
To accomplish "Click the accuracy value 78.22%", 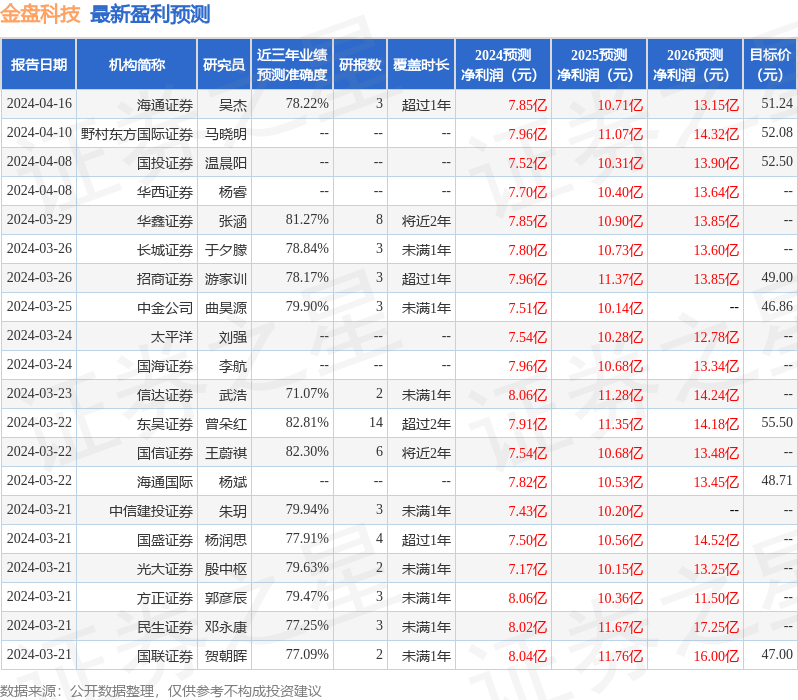I will pos(307,103).
